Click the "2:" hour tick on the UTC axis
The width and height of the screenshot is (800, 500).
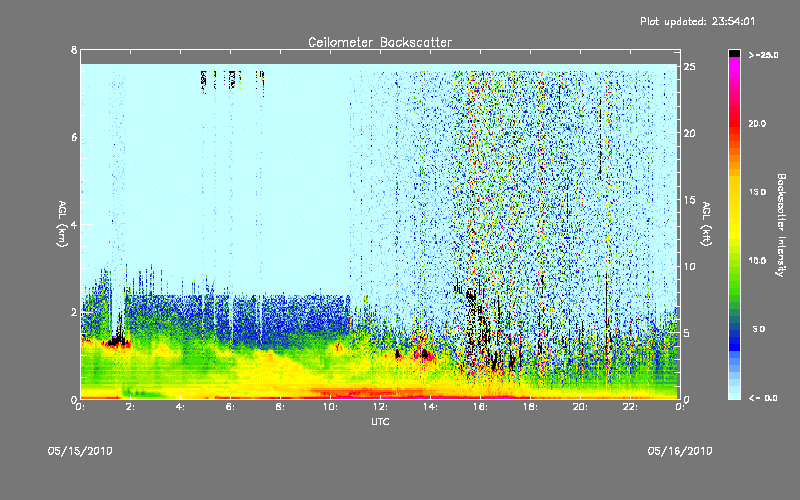(x=130, y=407)
